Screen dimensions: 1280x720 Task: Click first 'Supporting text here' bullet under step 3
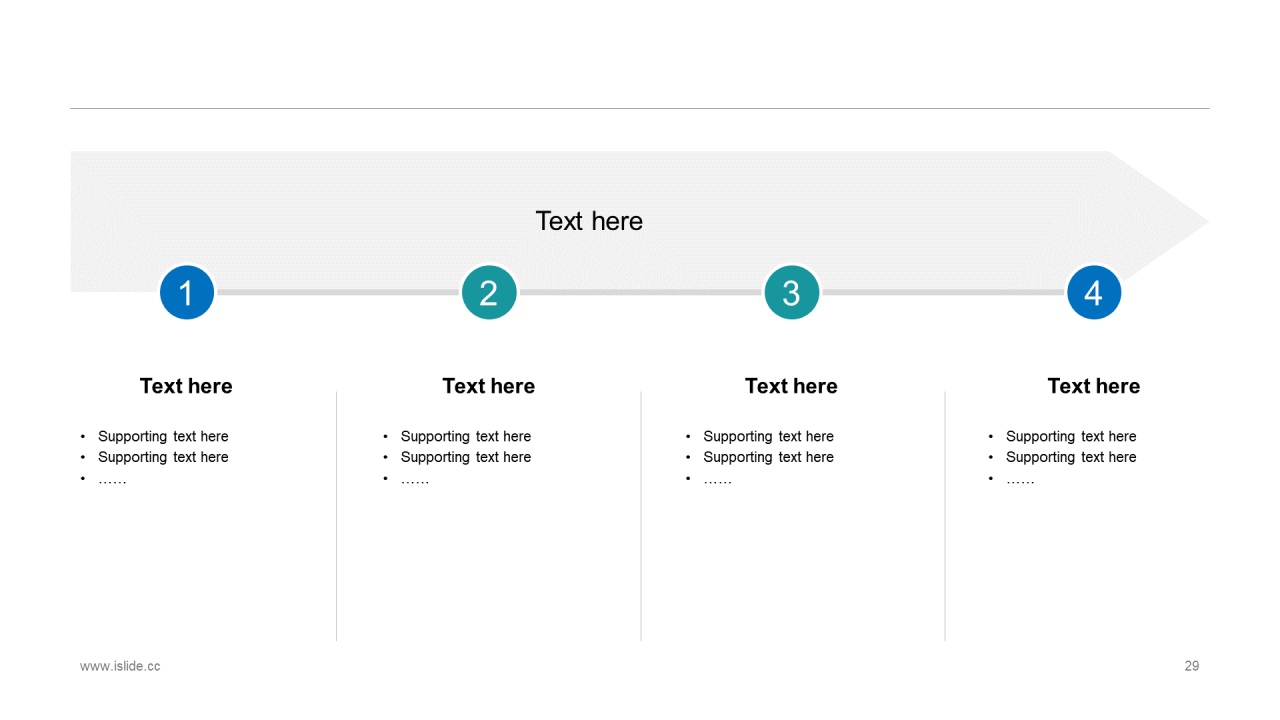point(768,437)
